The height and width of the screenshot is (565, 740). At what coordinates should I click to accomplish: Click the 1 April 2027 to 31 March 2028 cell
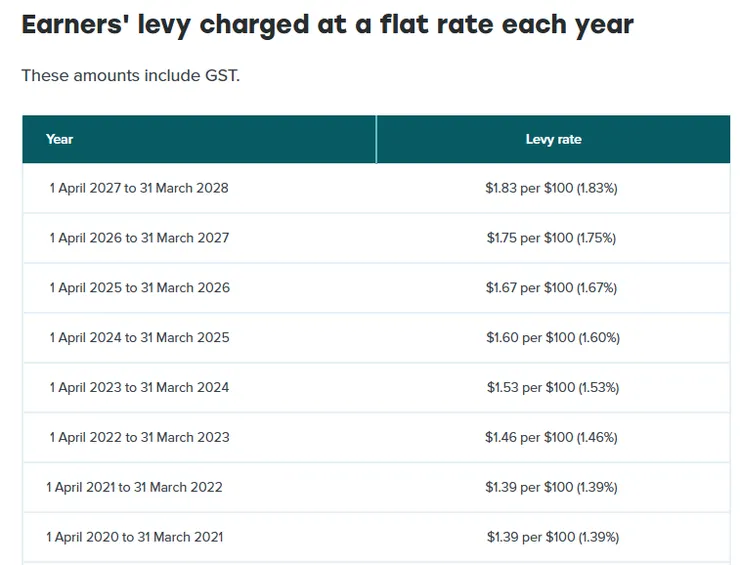coord(139,188)
